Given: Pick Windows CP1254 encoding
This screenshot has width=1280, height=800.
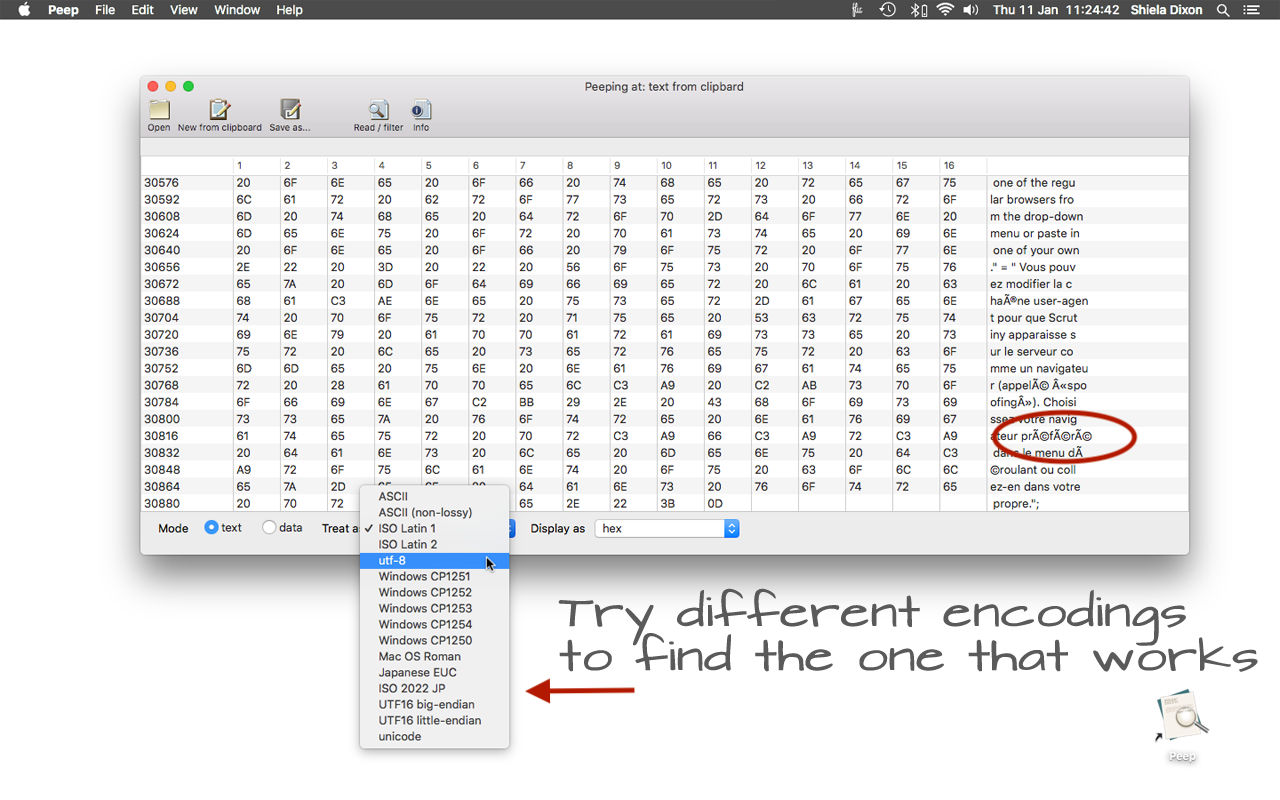Looking at the screenshot, I should click(x=434, y=624).
